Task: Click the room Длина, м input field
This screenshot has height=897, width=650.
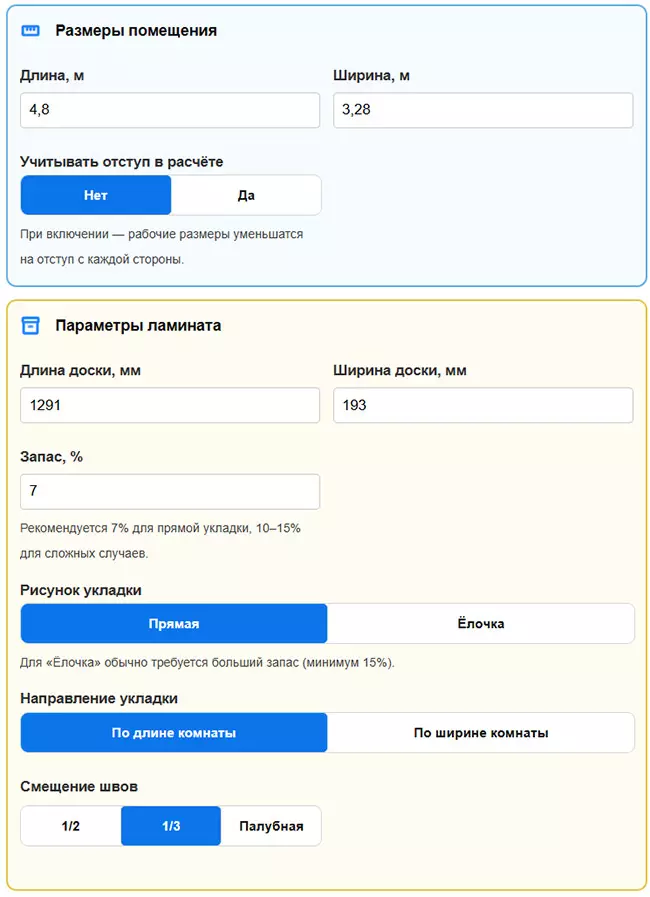Action: coord(170,110)
